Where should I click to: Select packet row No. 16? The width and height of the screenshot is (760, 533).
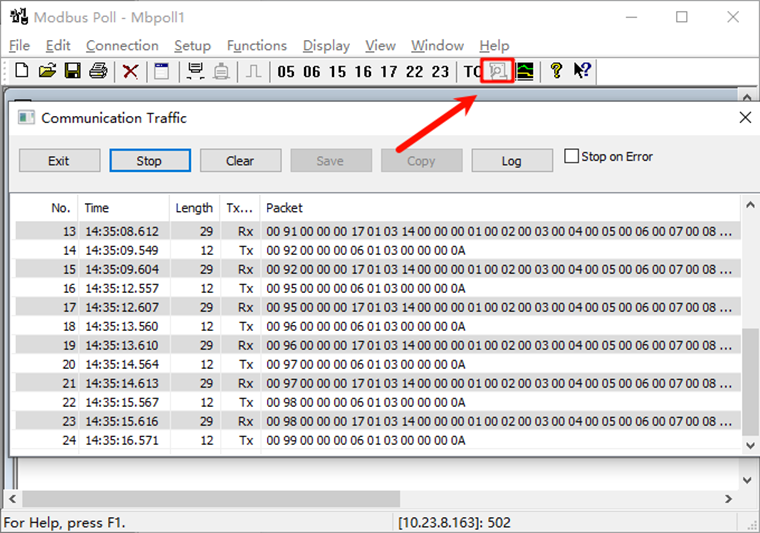[x=378, y=288]
